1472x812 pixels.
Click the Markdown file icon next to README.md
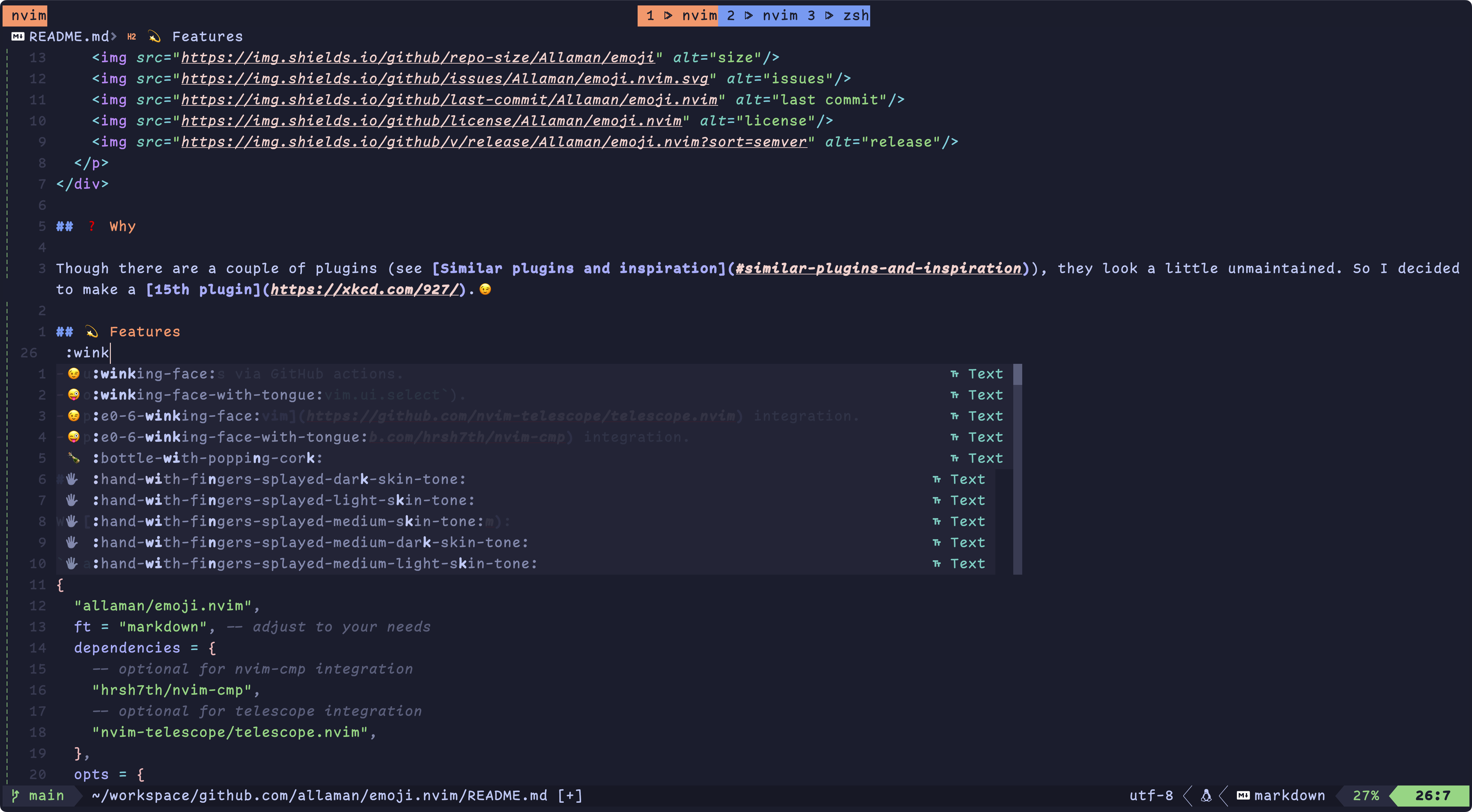pos(18,36)
